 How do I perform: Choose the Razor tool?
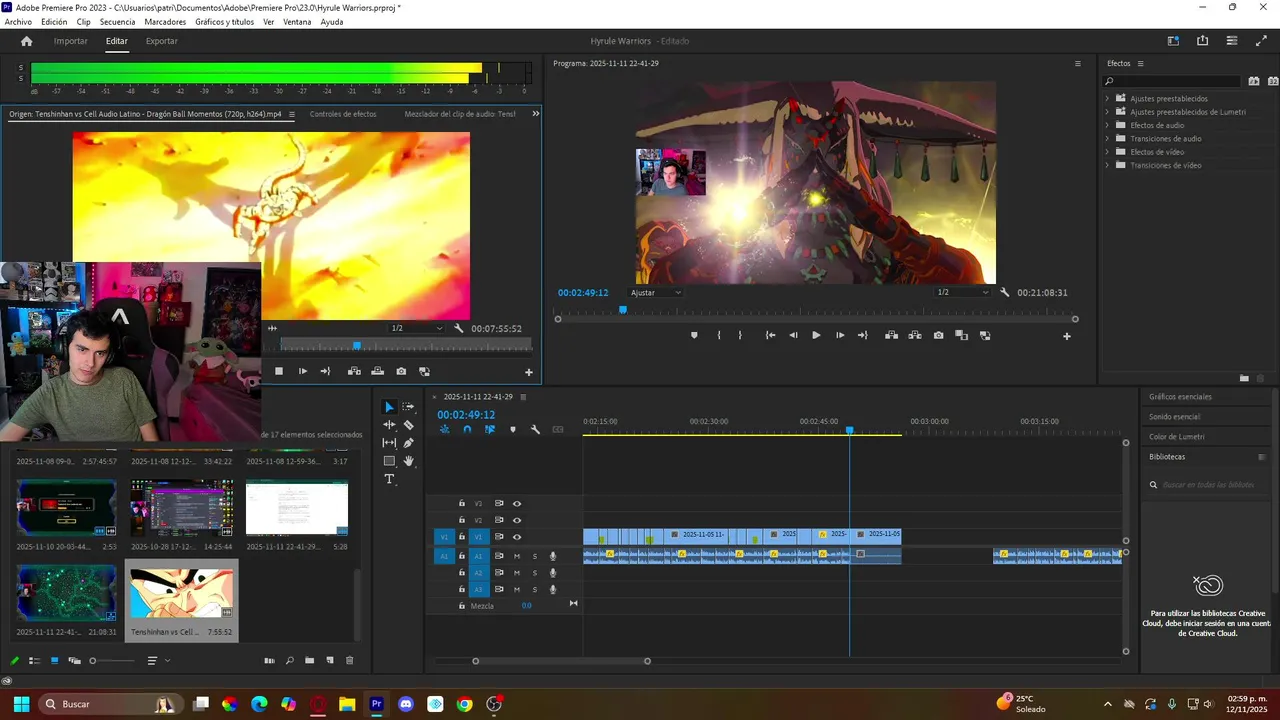click(408, 425)
